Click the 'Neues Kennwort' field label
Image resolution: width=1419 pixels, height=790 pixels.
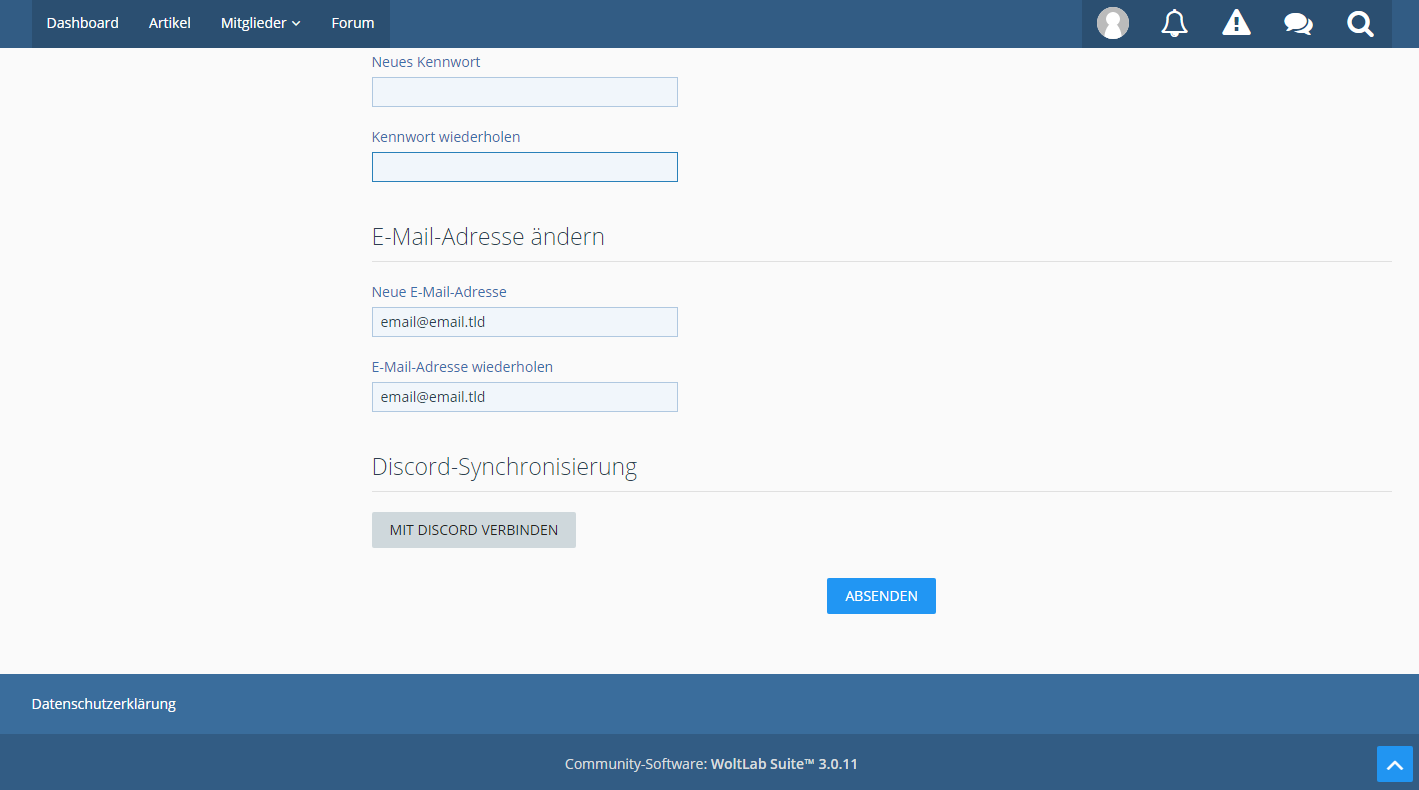[426, 62]
